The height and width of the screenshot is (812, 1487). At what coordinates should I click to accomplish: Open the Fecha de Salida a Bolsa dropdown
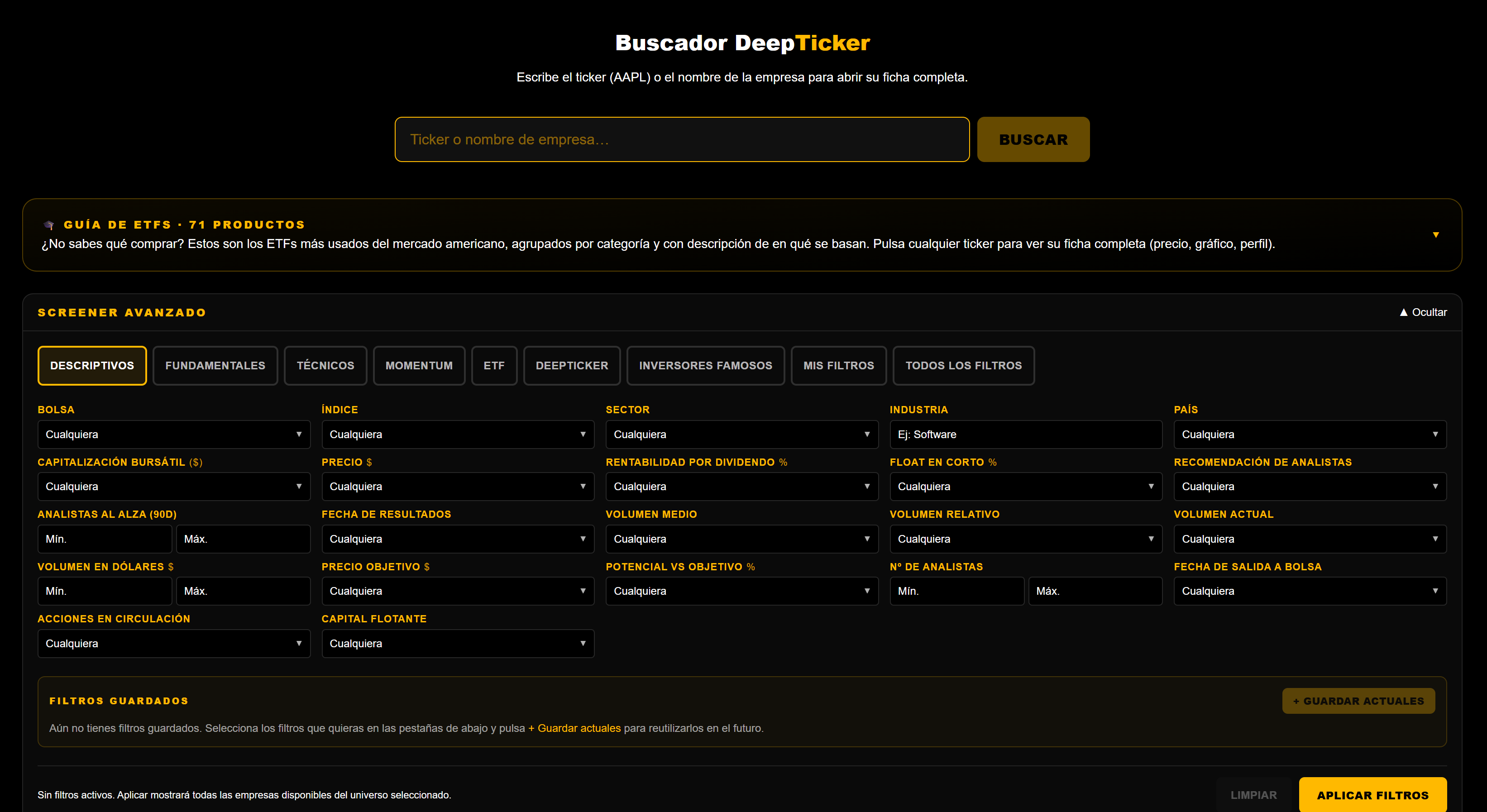click(1310, 591)
